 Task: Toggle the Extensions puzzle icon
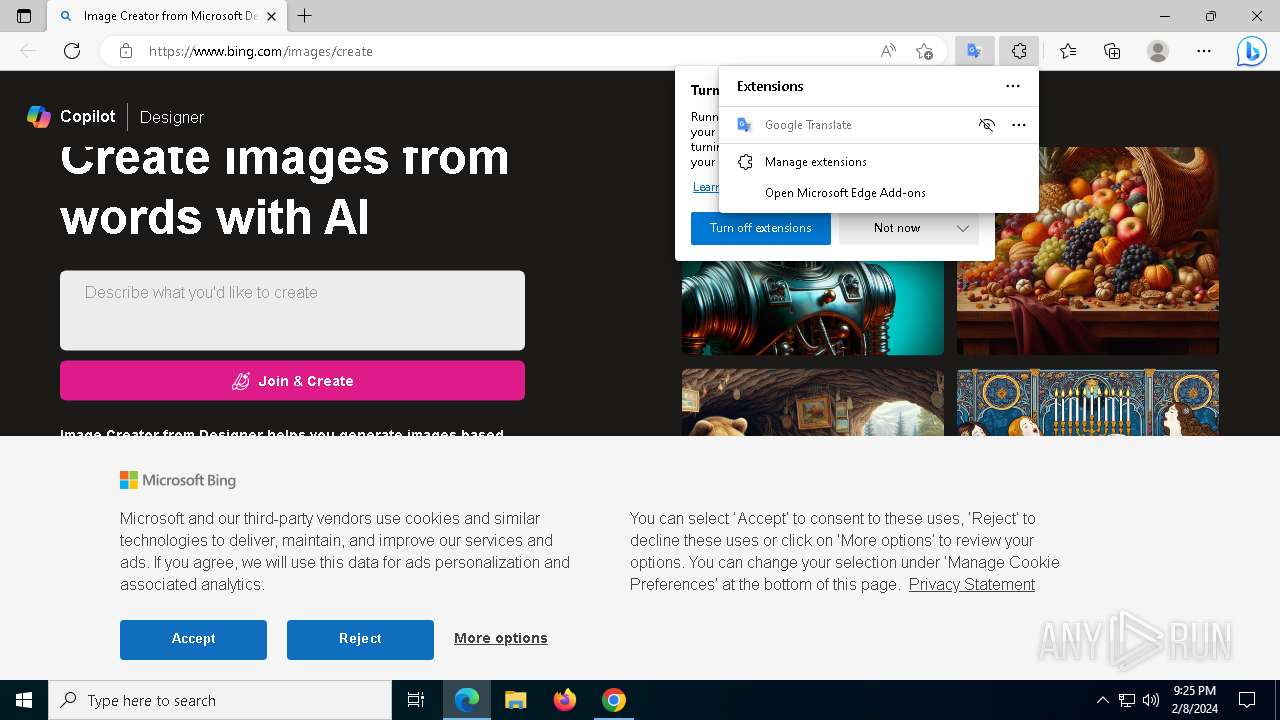click(x=1019, y=51)
